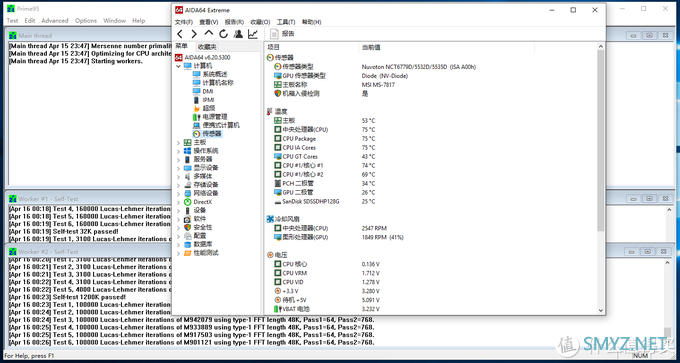This screenshot has width=680, height=363.
Task: Open the 报告(R) menu
Action: 235,22
